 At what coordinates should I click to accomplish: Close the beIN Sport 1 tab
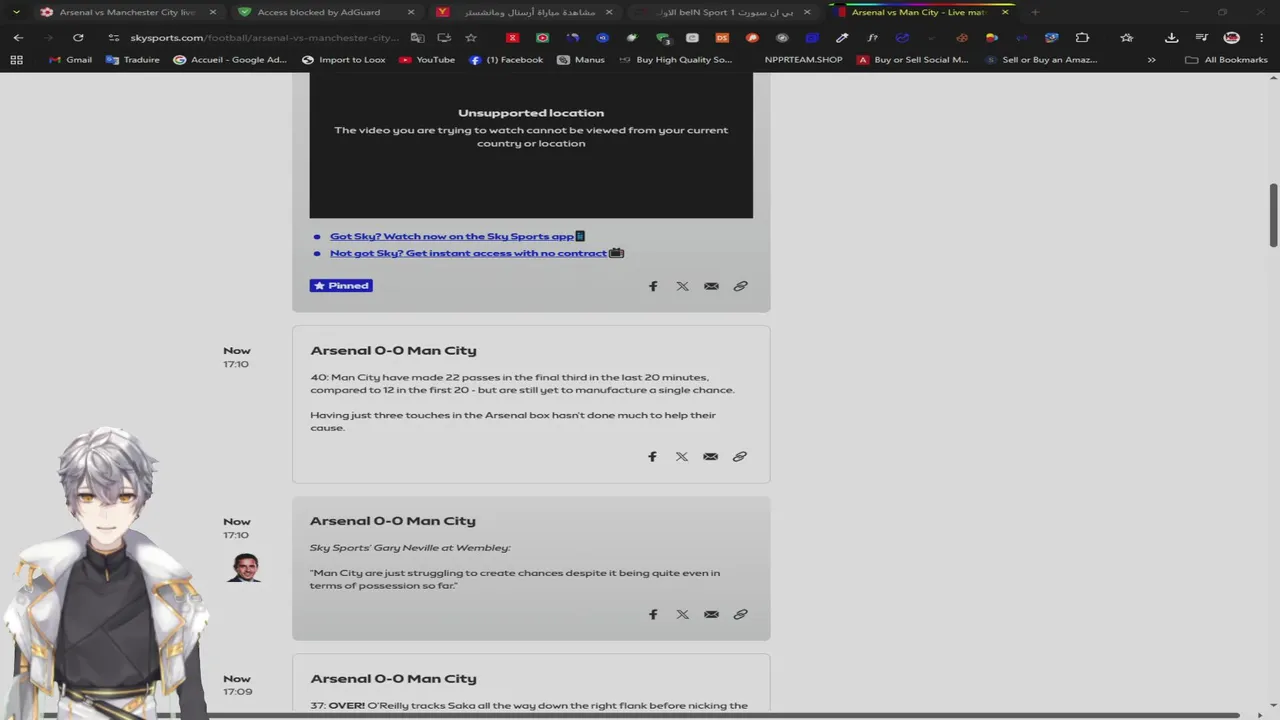click(807, 12)
